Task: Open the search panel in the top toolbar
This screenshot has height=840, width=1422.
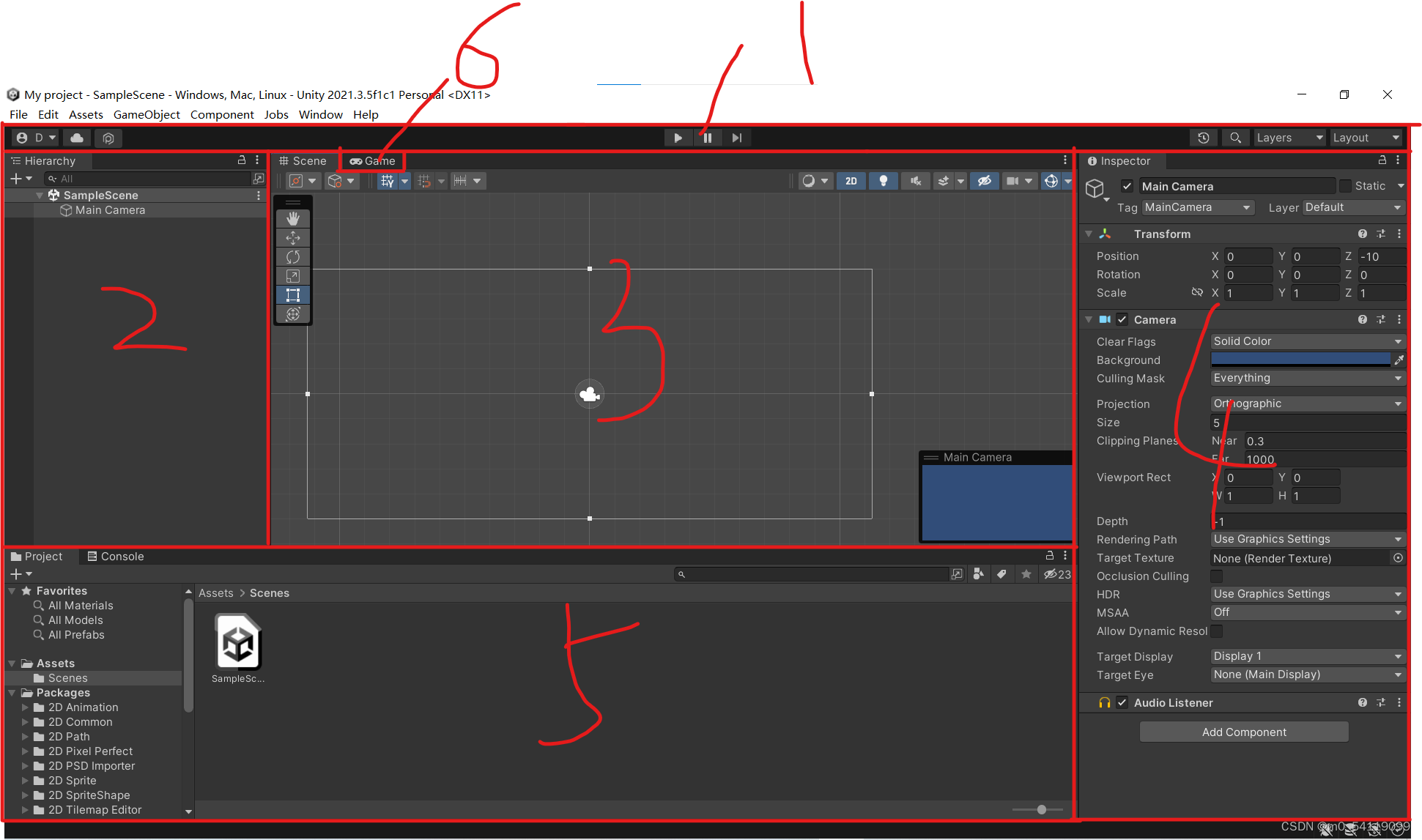Action: (x=1235, y=137)
